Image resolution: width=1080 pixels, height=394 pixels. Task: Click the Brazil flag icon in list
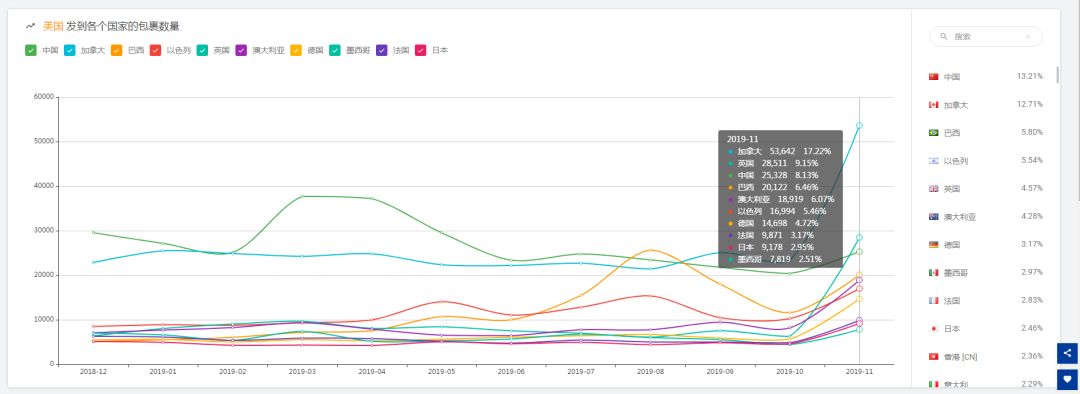tap(934, 132)
